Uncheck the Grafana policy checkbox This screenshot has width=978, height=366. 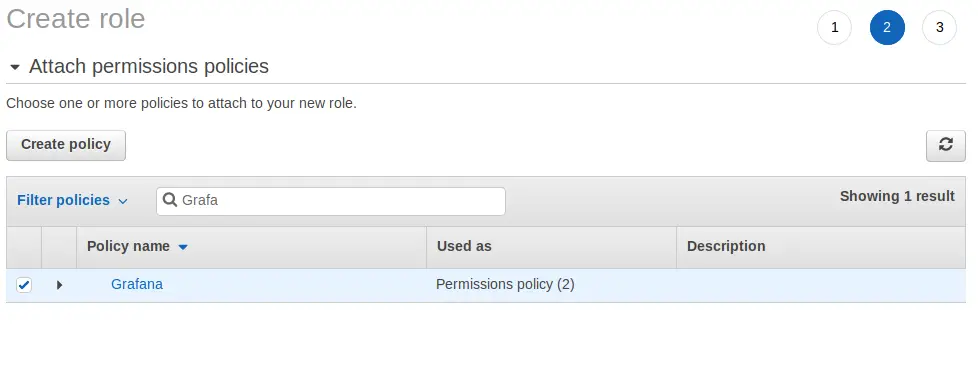tap(24, 285)
